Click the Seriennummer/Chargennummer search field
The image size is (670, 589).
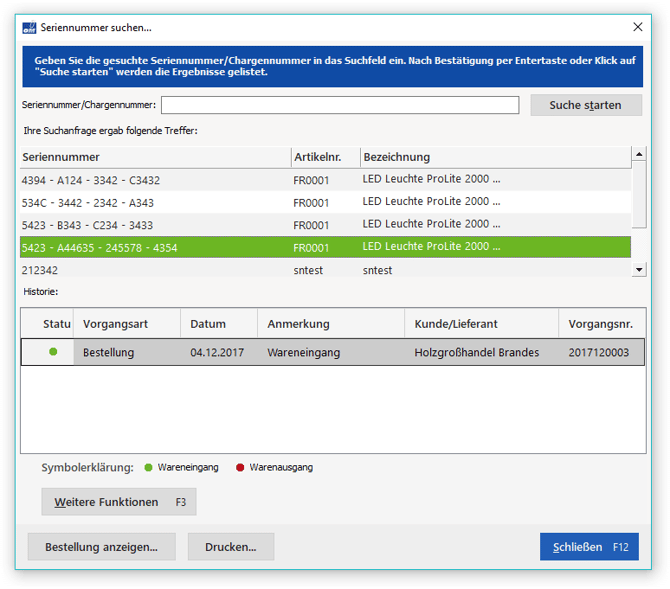tap(340, 105)
